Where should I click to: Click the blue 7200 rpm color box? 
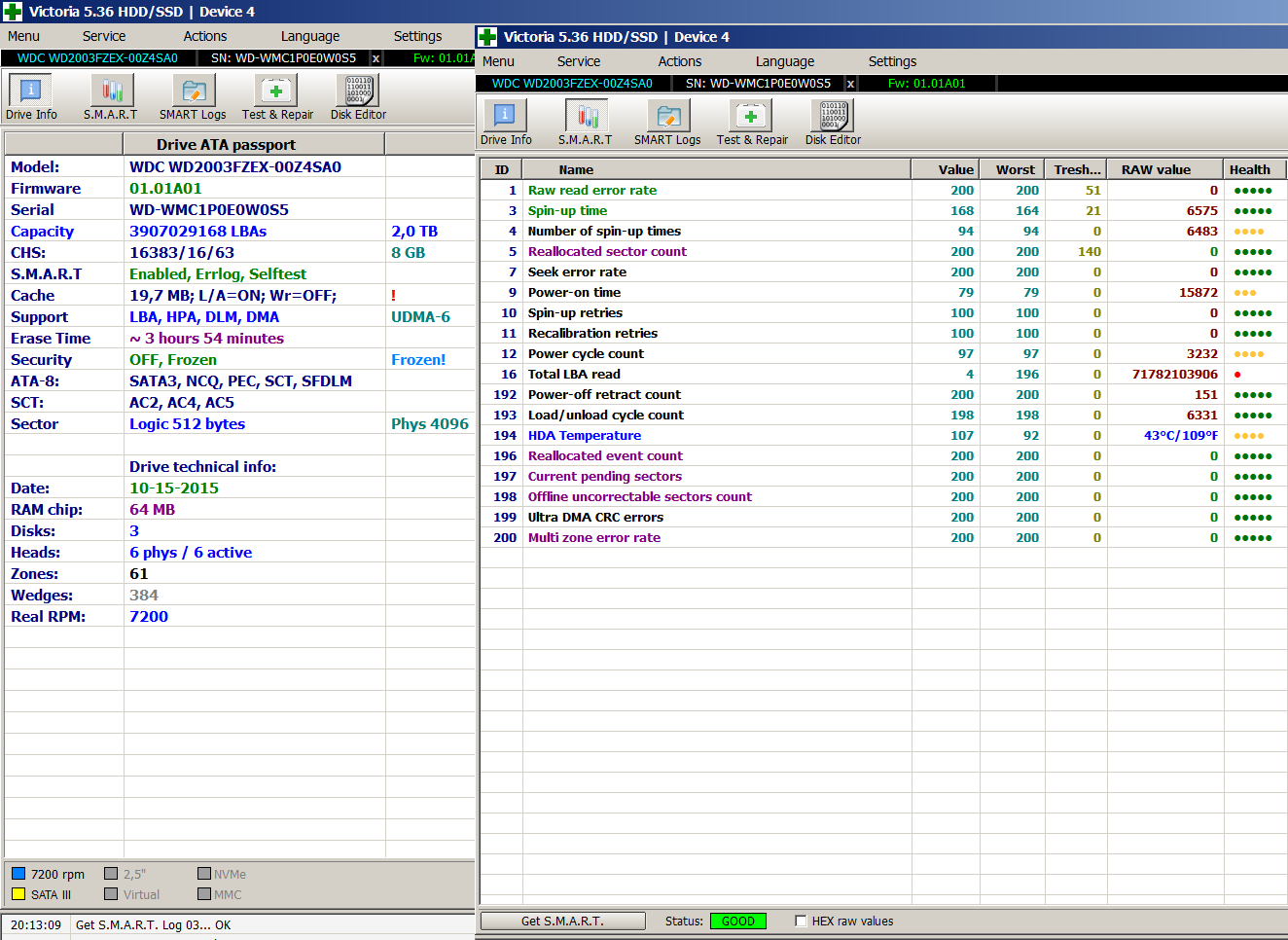point(18,874)
